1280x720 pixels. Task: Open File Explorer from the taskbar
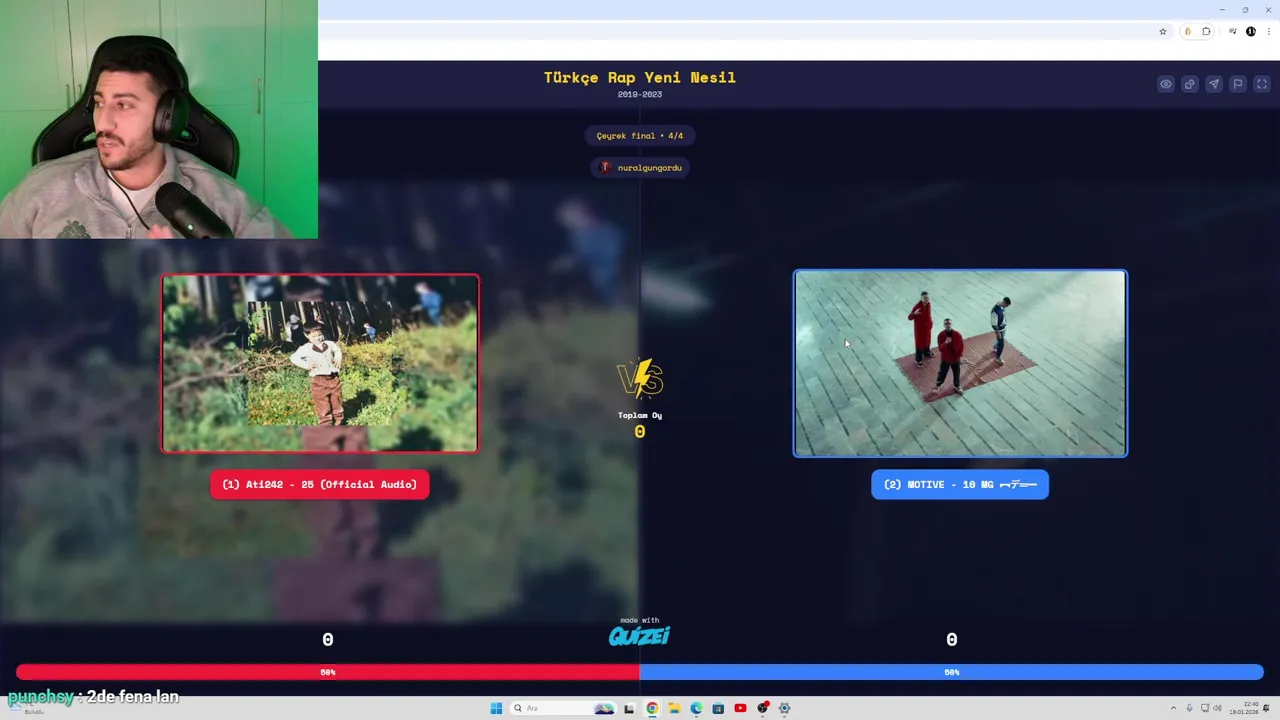click(674, 708)
